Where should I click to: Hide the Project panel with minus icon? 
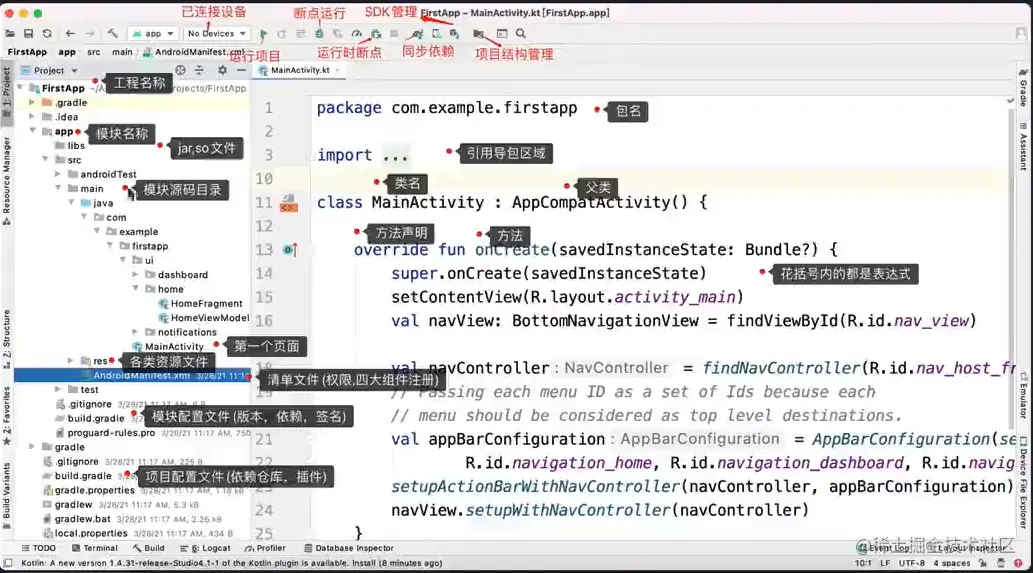[x=241, y=70]
